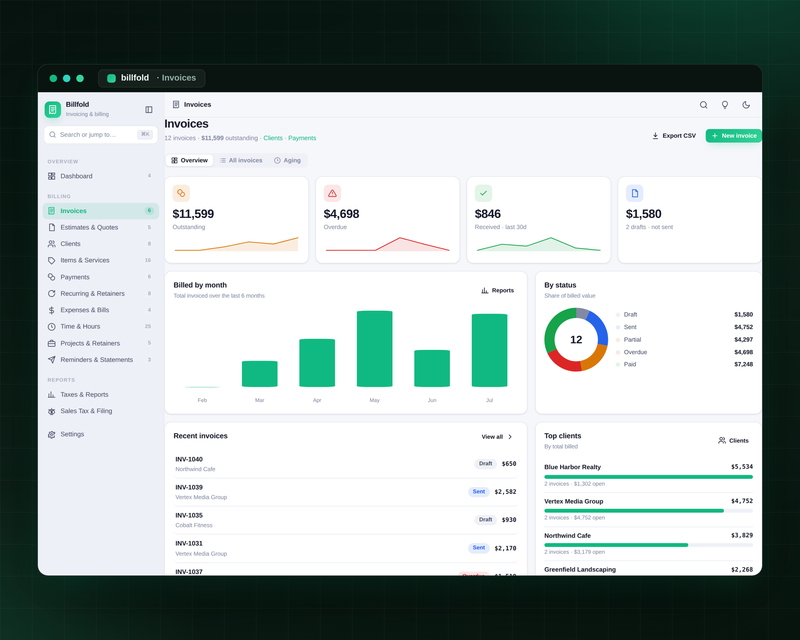Viewport: 800px width, 640px height.
Task: Open invoice INV-1039 row
Action: 346,492
